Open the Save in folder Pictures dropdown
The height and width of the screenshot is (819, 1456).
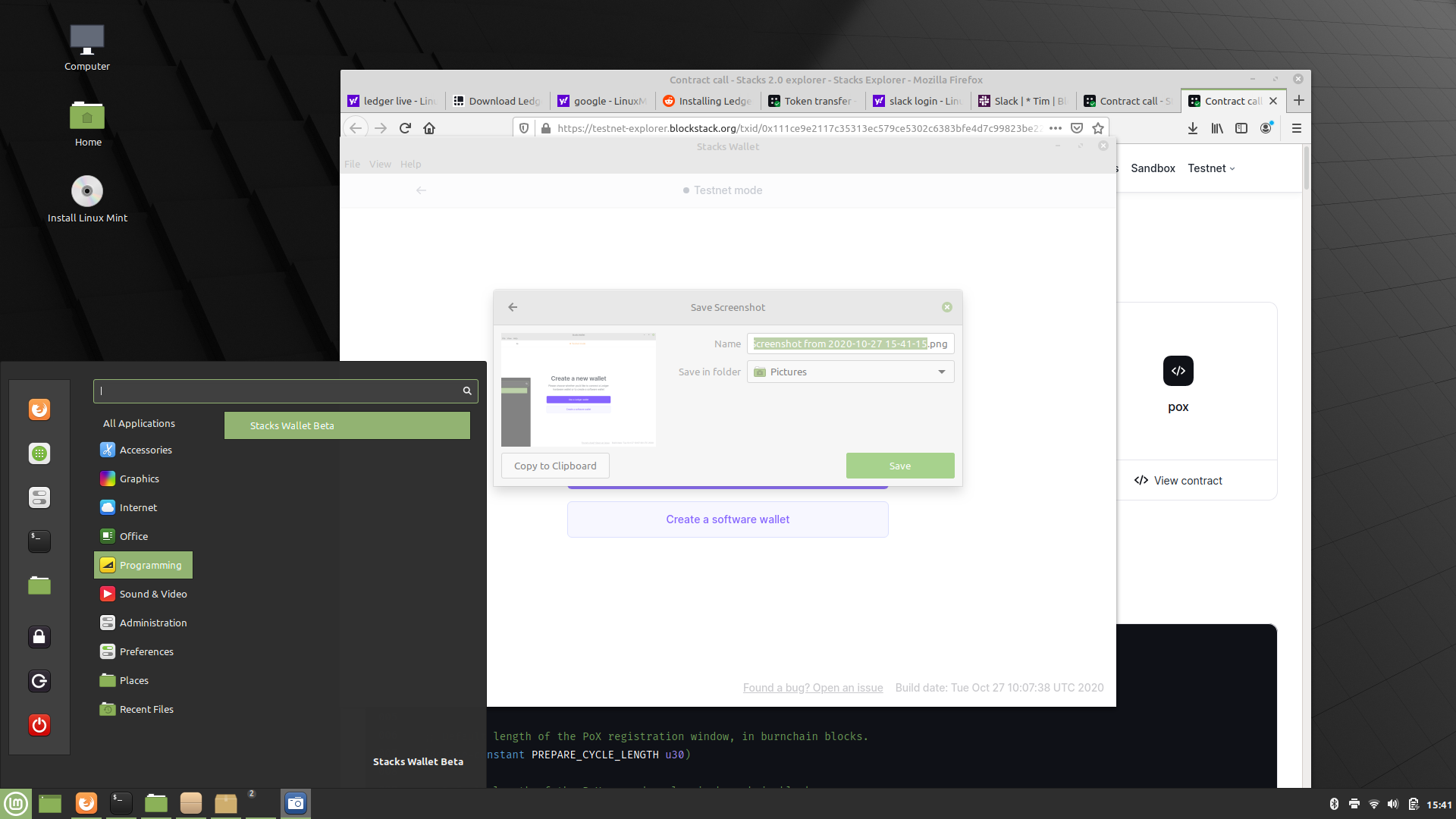click(851, 372)
